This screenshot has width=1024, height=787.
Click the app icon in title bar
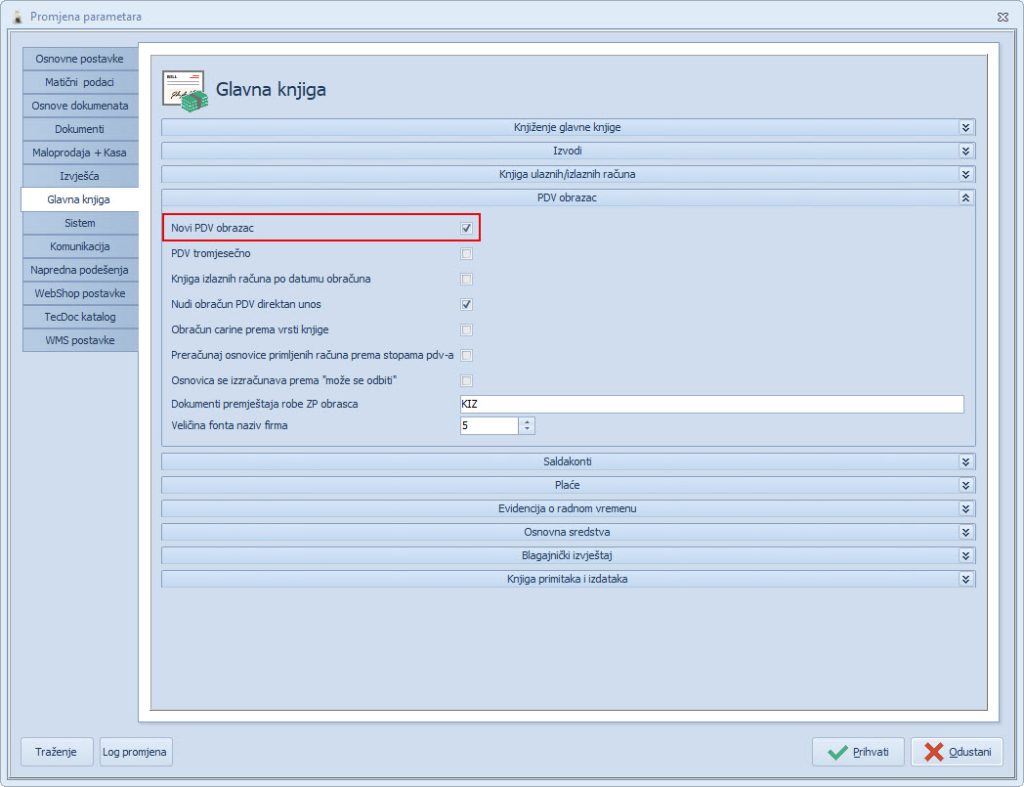click(15, 17)
